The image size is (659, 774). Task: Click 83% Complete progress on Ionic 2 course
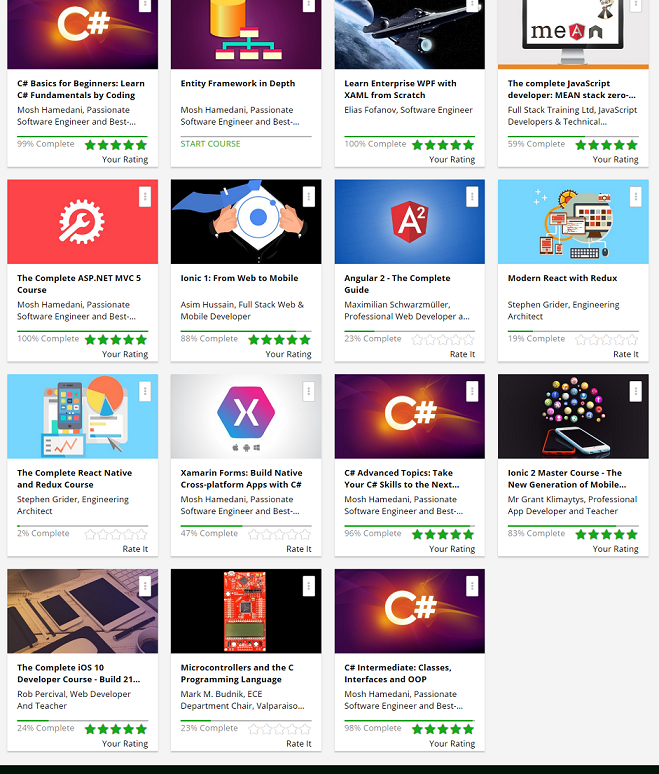[536, 533]
